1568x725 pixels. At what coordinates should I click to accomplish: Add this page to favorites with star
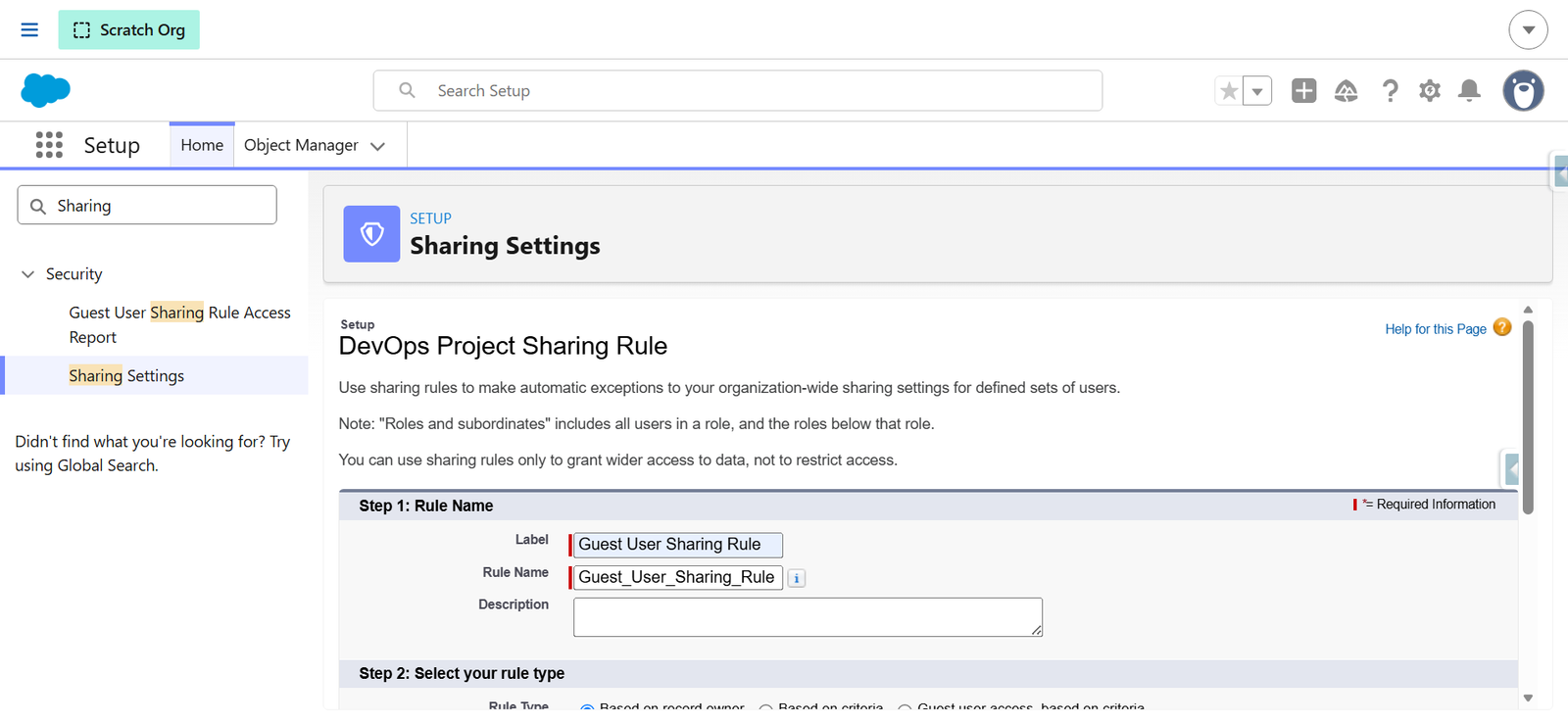click(x=1229, y=91)
